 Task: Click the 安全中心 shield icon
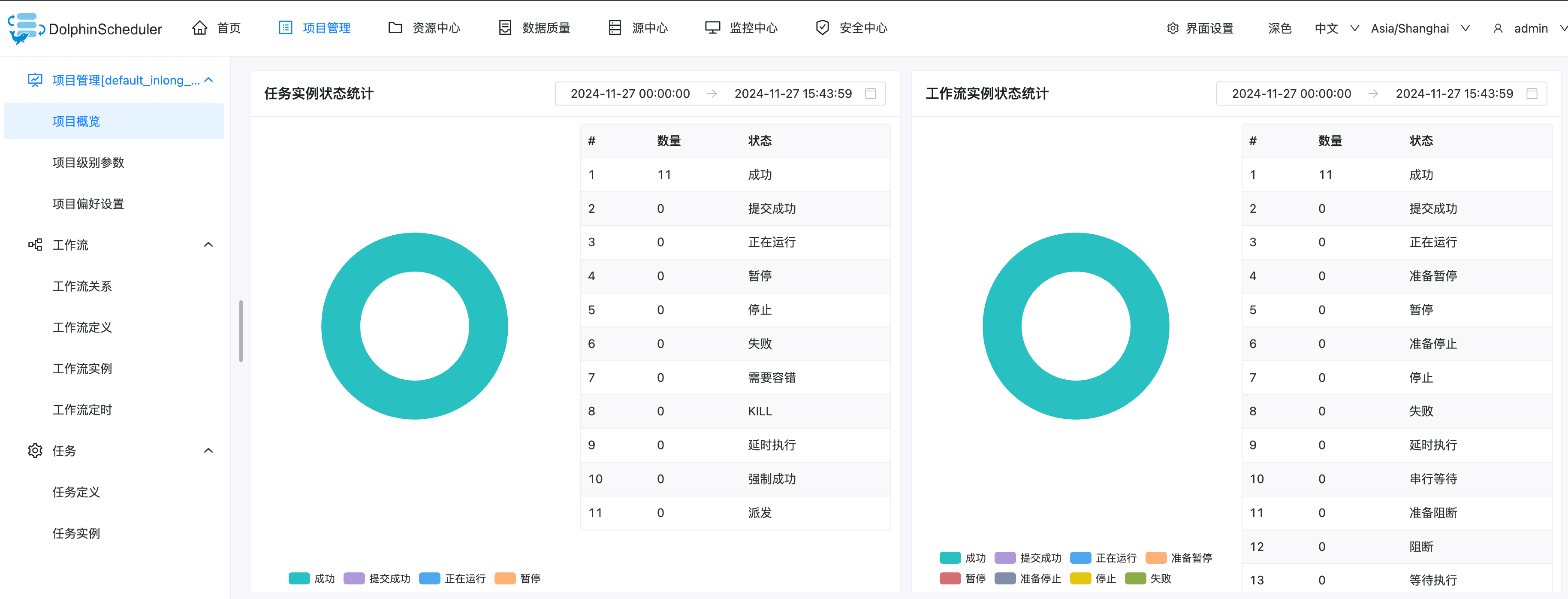click(822, 28)
